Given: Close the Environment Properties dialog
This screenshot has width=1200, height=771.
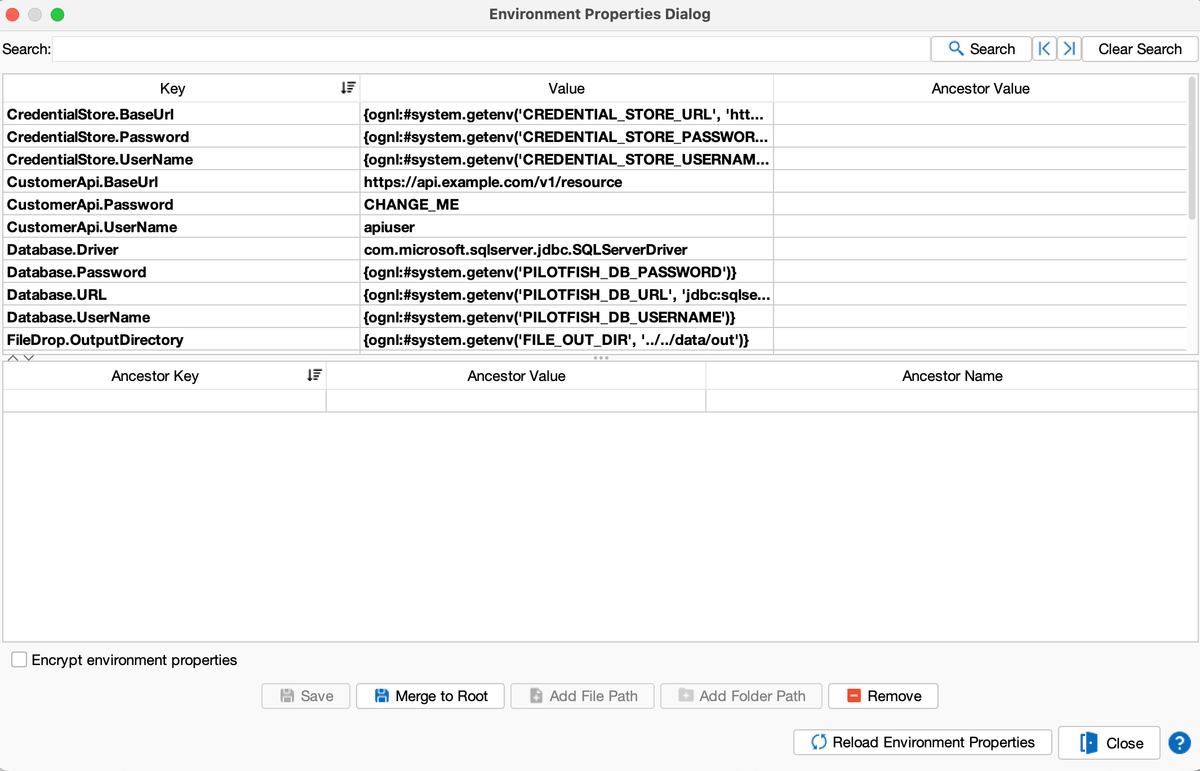Looking at the screenshot, I should pos(1109,743).
